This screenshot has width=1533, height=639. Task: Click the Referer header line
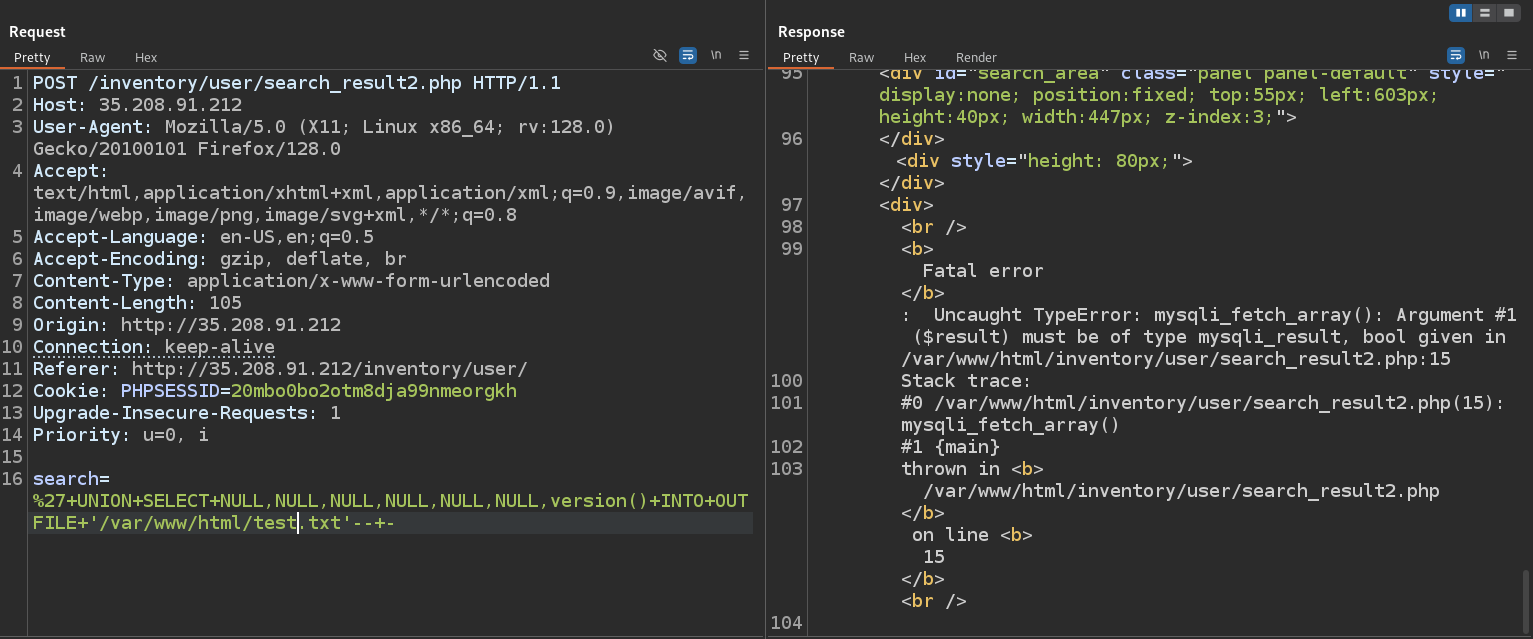click(280, 368)
